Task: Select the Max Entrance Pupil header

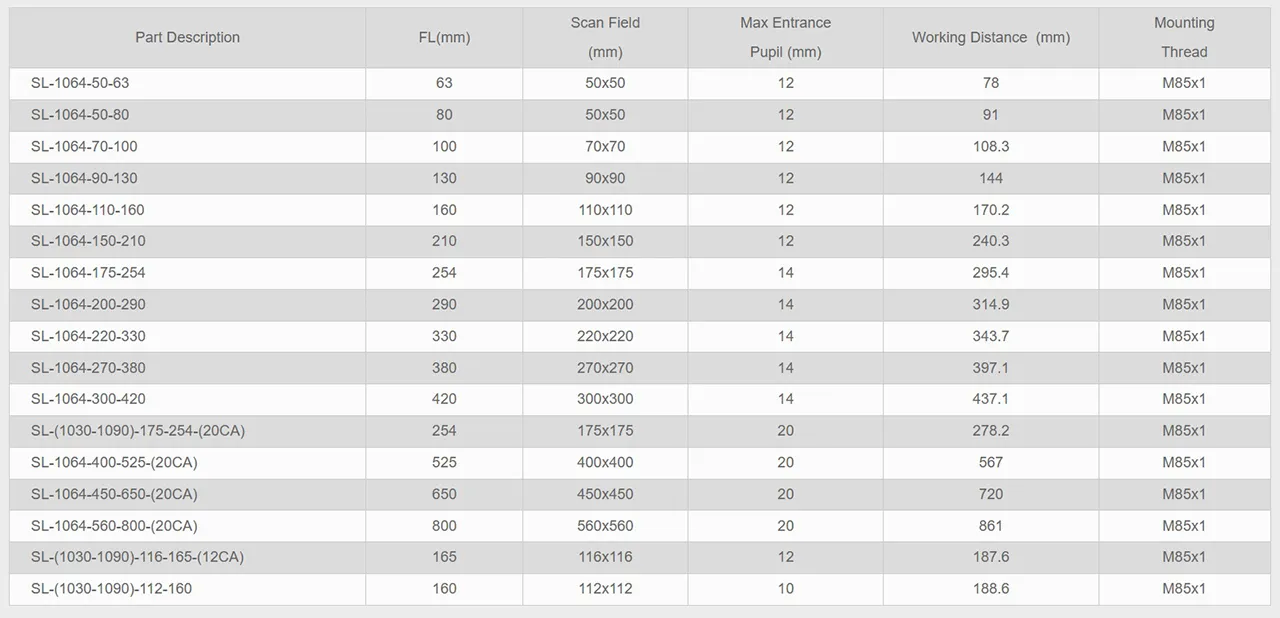Action: click(x=785, y=37)
